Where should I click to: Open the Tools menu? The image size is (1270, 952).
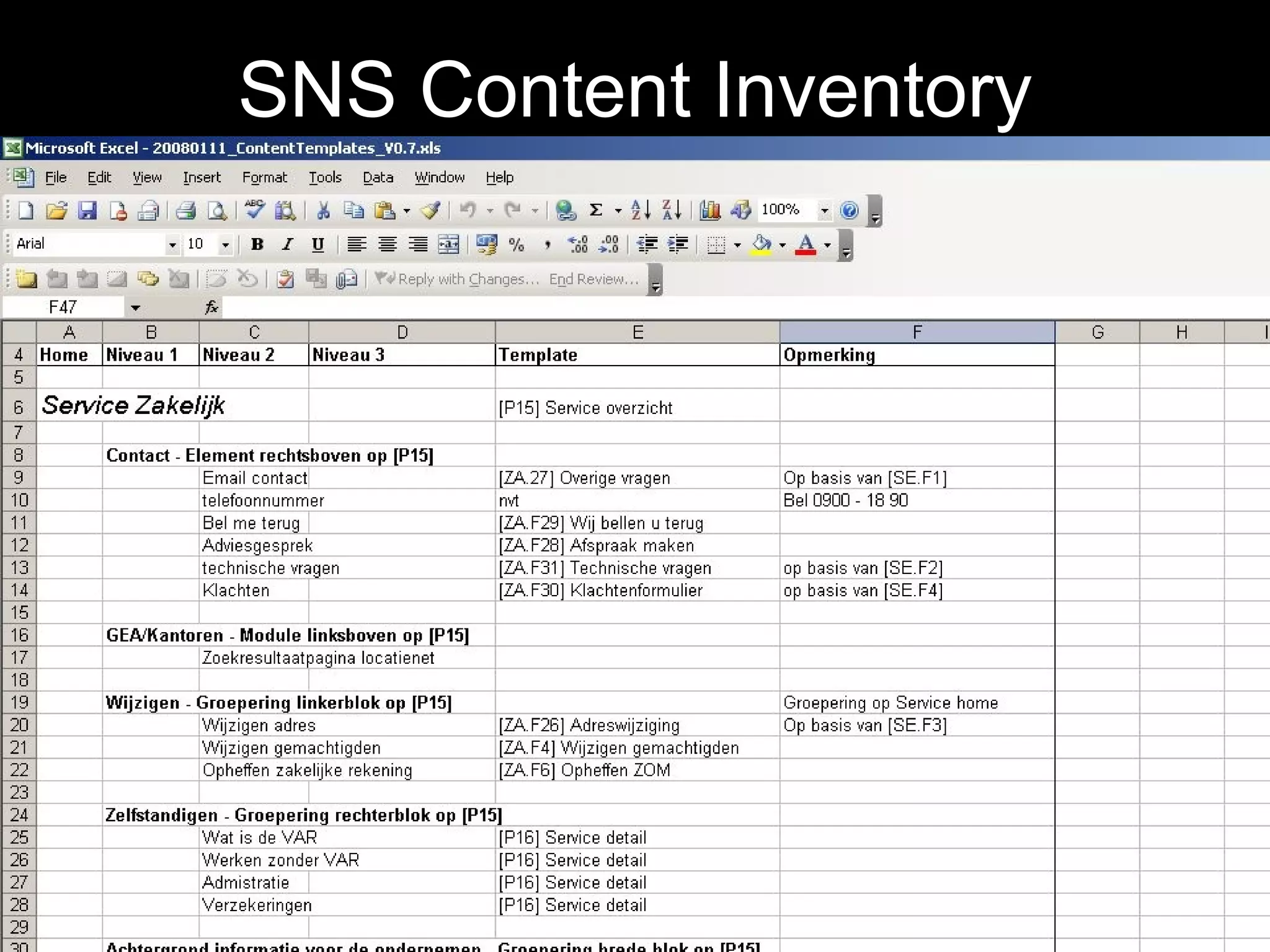[326, 178]
